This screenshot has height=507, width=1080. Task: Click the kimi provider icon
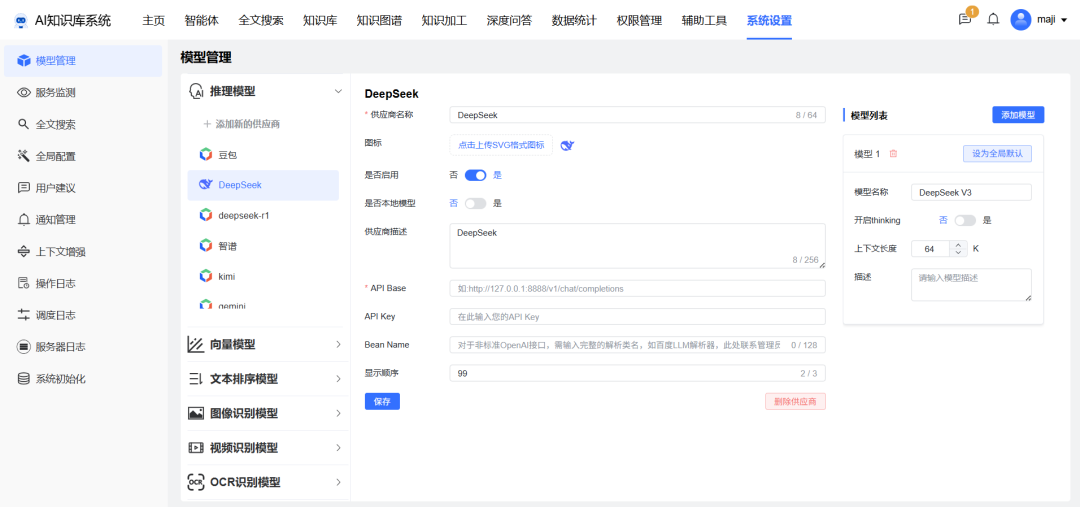205,276
